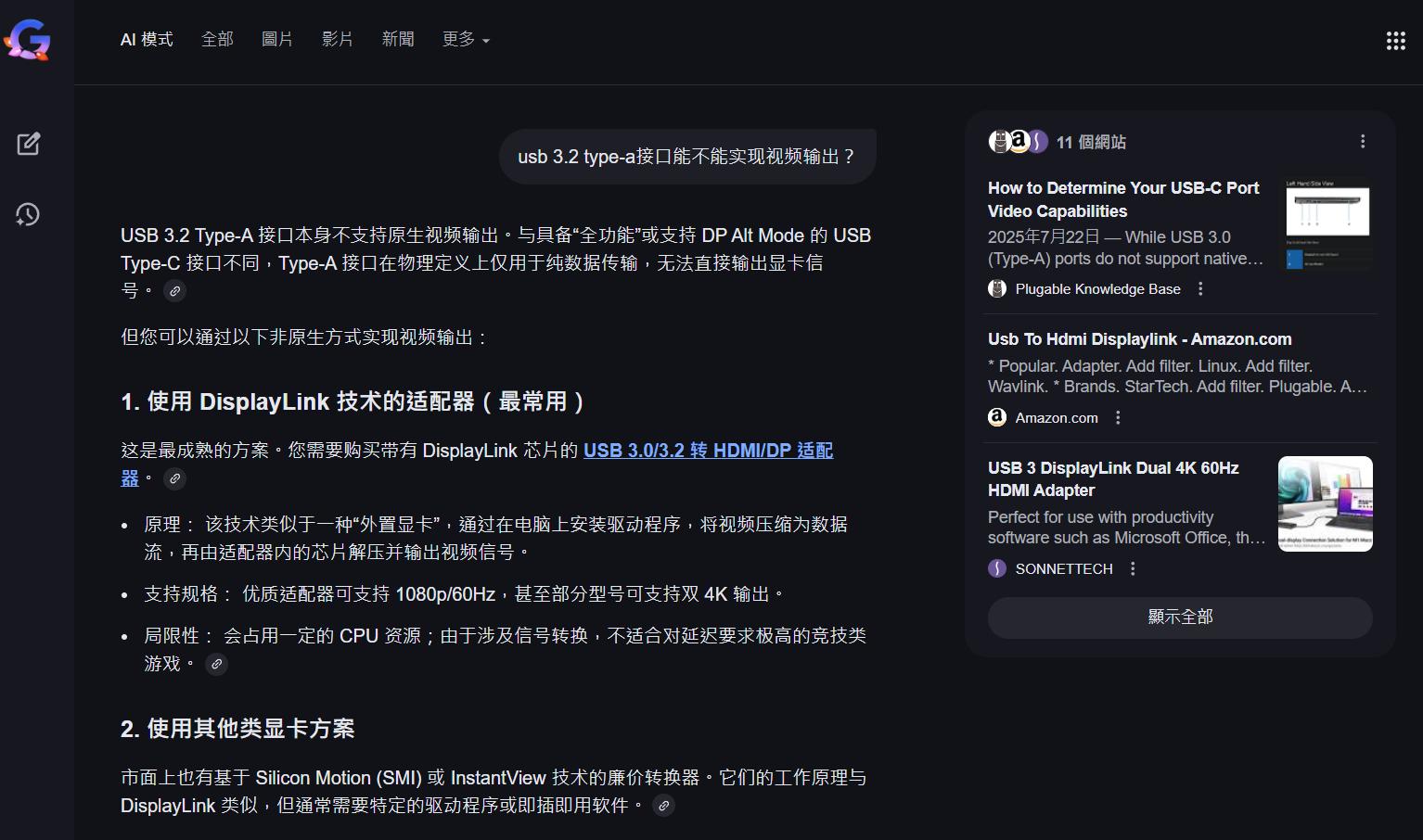Select the AI 模式 tab
Viewport: 1423px width, 840px height.
[147, 39]
